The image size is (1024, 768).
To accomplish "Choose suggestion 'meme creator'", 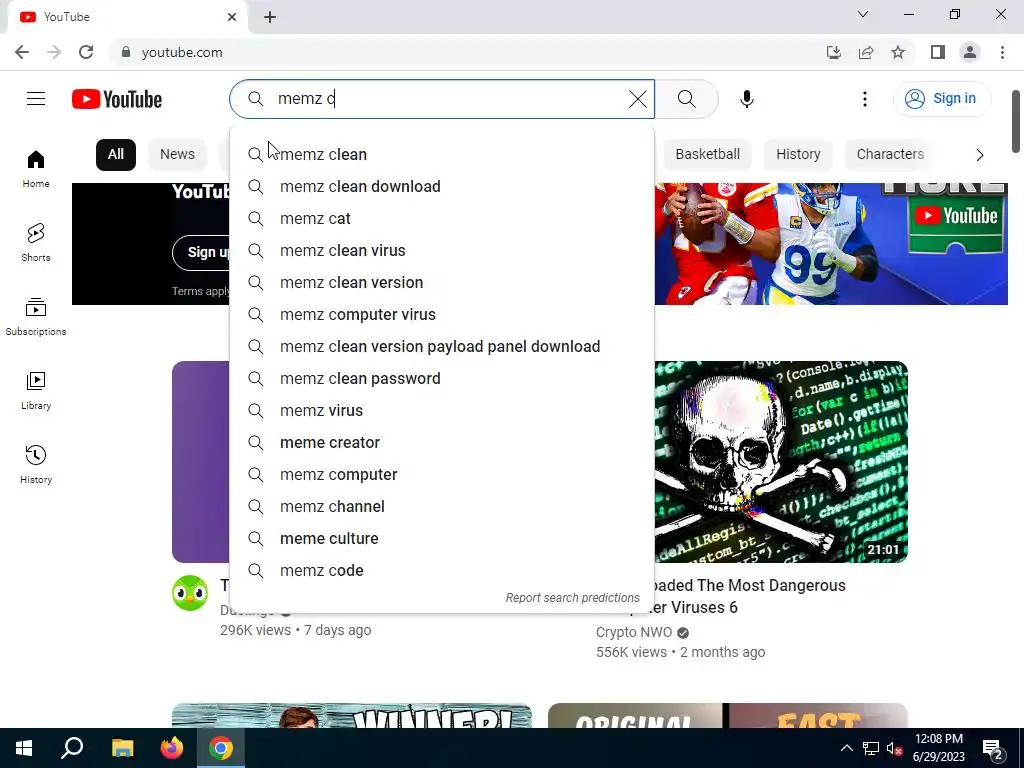I will [441, 442].
